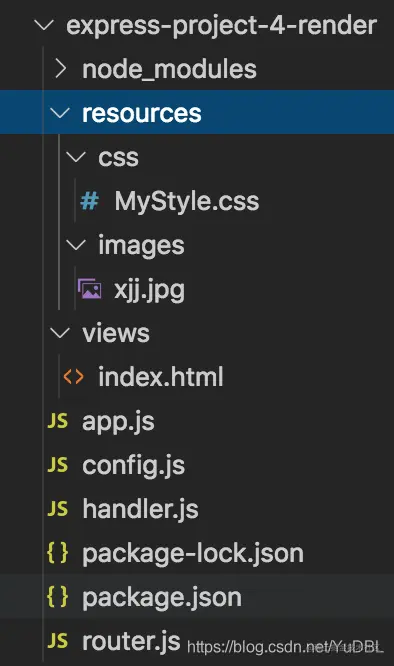Click the JS icon next to router.js
The image size is (394, 666).
point(58,641)
